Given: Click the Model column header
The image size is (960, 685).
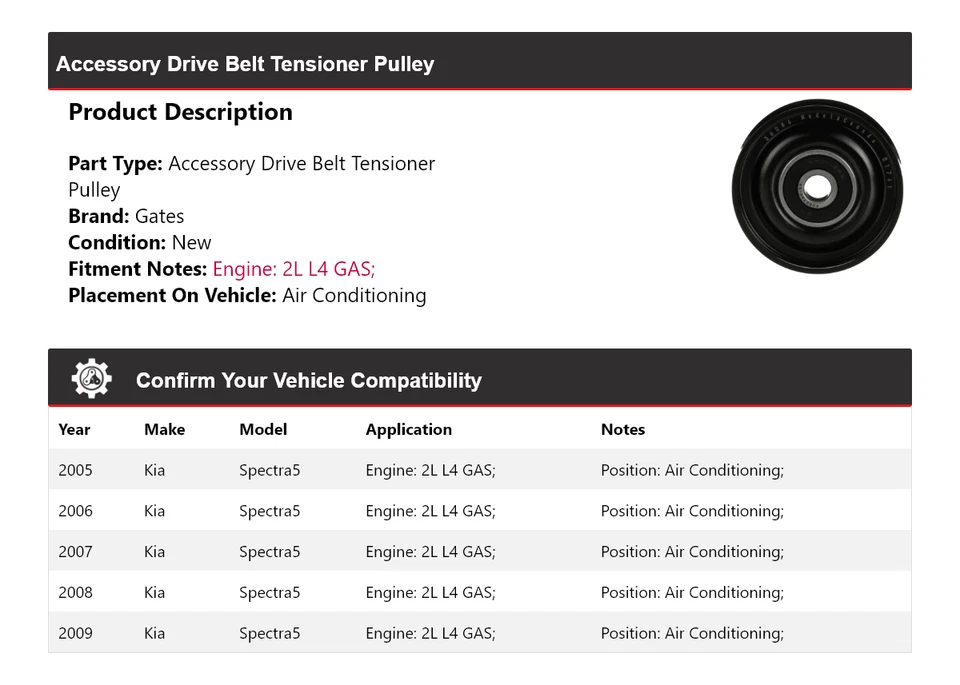Looking at the screenshot, I should pos(263,429).
